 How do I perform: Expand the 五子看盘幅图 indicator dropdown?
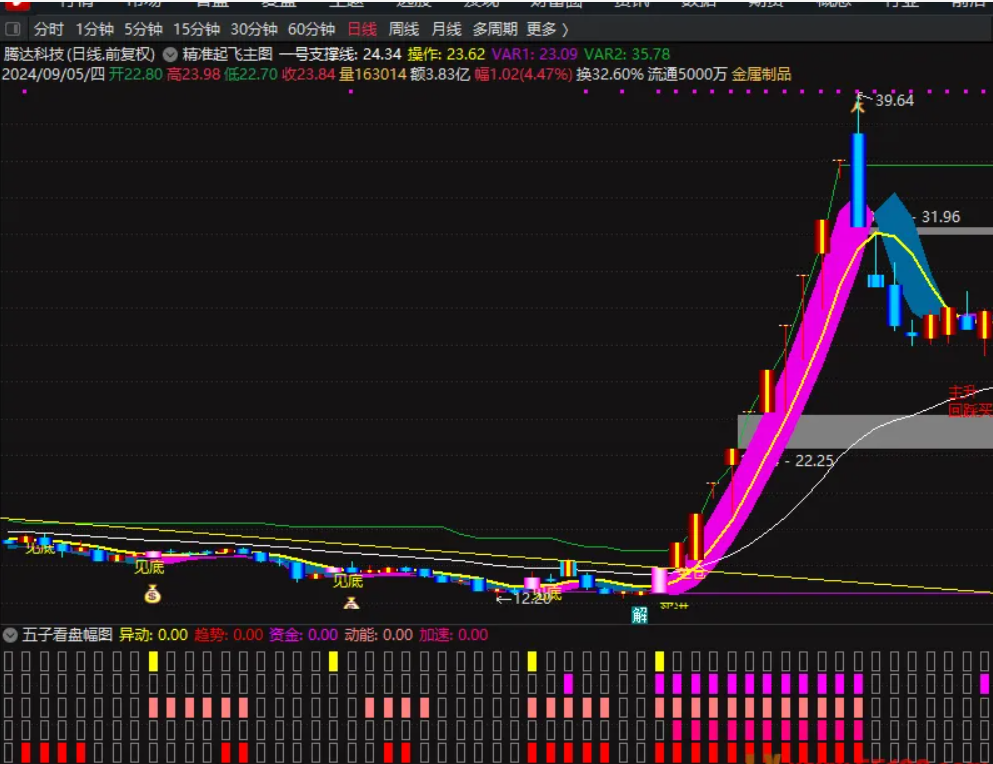click(x=10, y=635)
